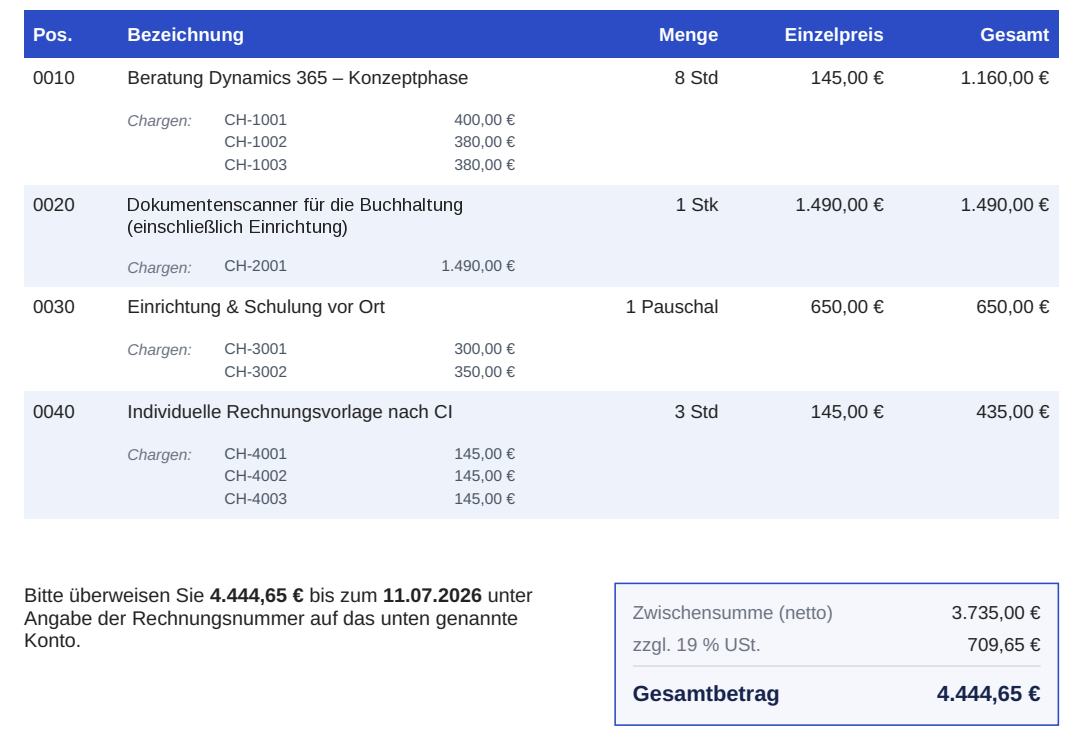The width and height of the screenshot is (1081, 748).
Task: Click the Chargen label under position 0020
Action: pyautogui.click(x=159, y=267)
